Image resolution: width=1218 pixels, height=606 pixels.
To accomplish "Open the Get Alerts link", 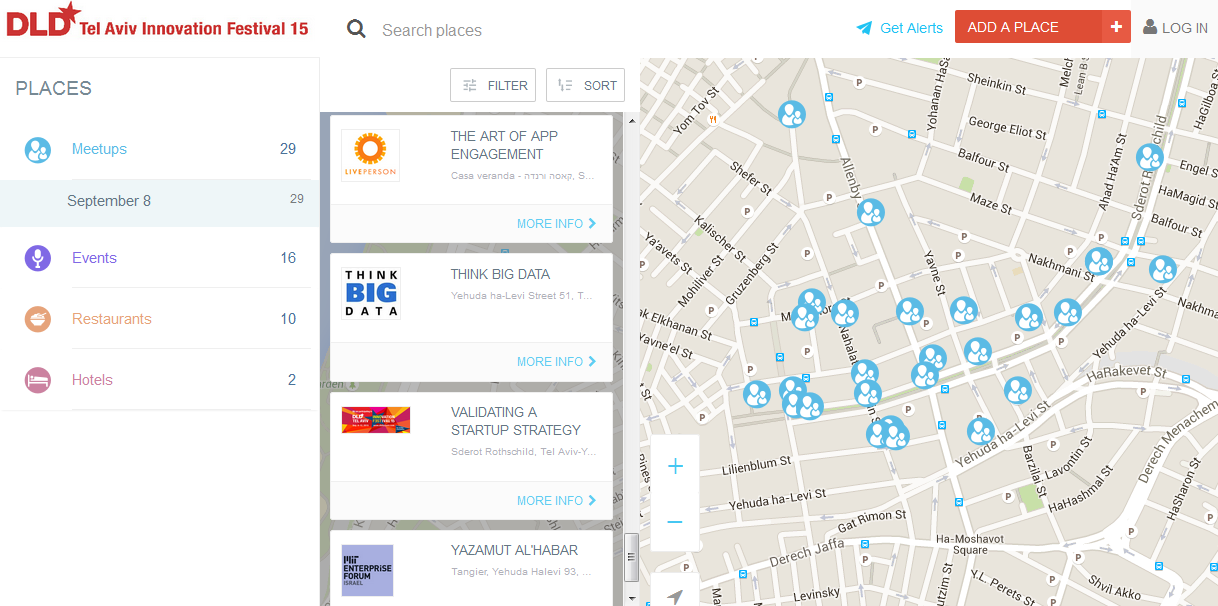I will pyautogui.click(x=911, y=28).
